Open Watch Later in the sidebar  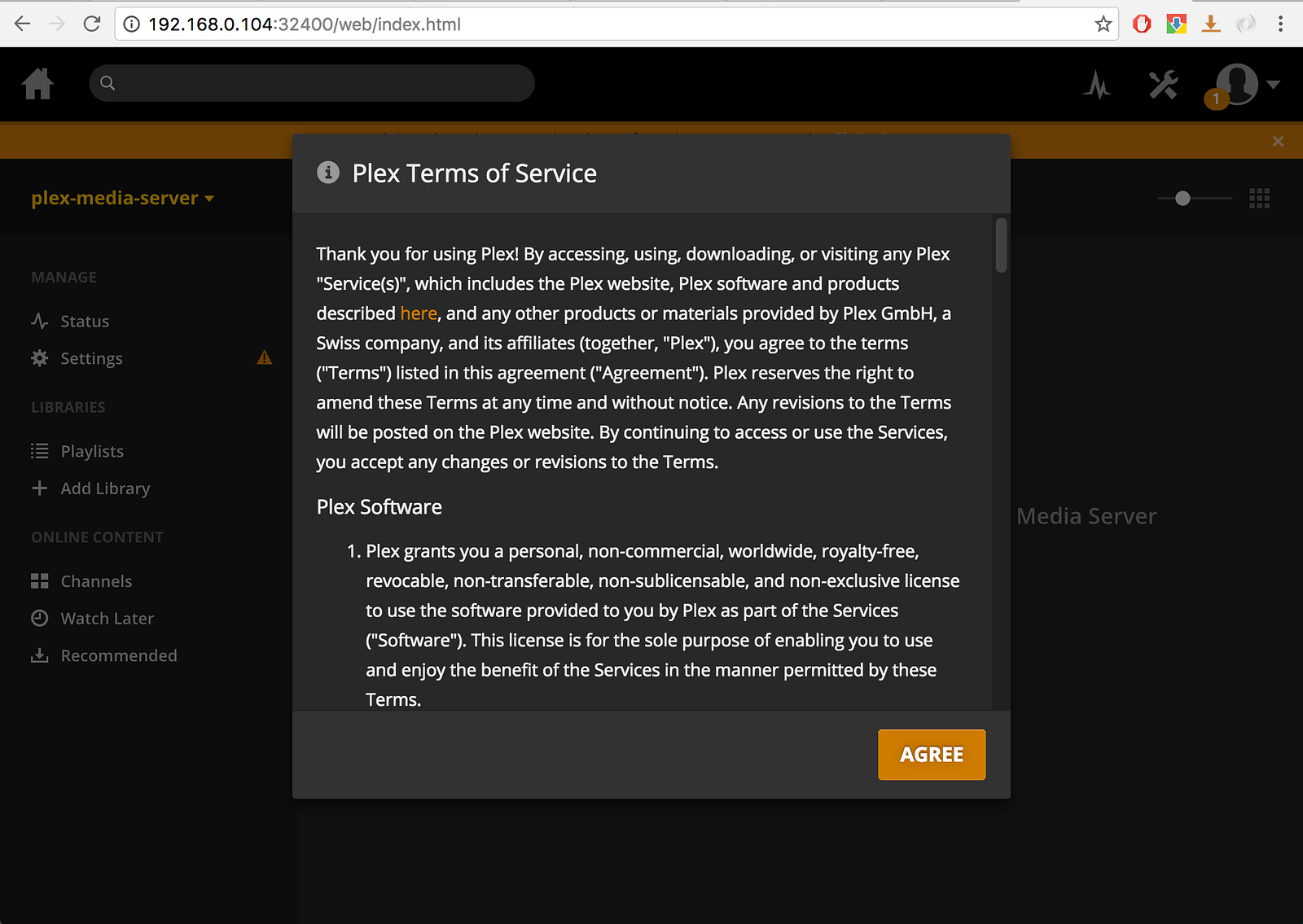tap(107, 619)
